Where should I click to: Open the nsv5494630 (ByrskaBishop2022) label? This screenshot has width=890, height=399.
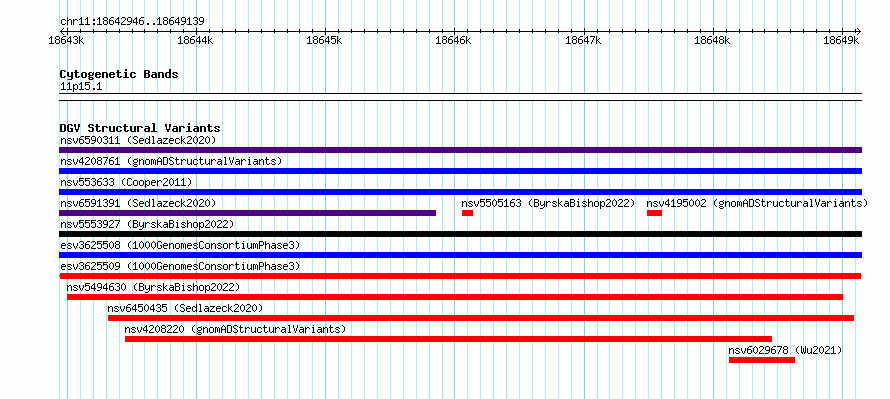153,287
